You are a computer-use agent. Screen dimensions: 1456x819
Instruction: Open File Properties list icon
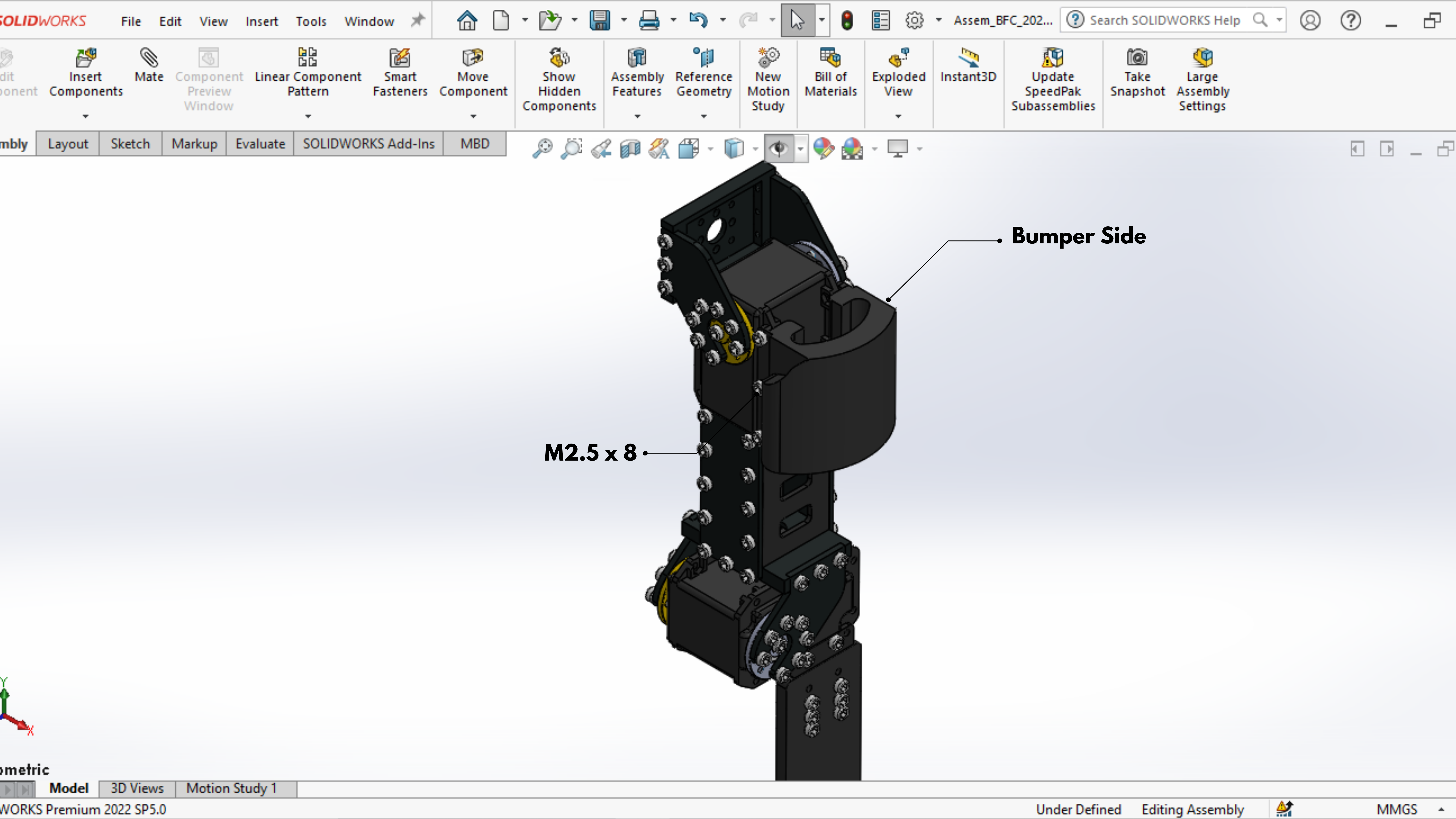[881, 20]
